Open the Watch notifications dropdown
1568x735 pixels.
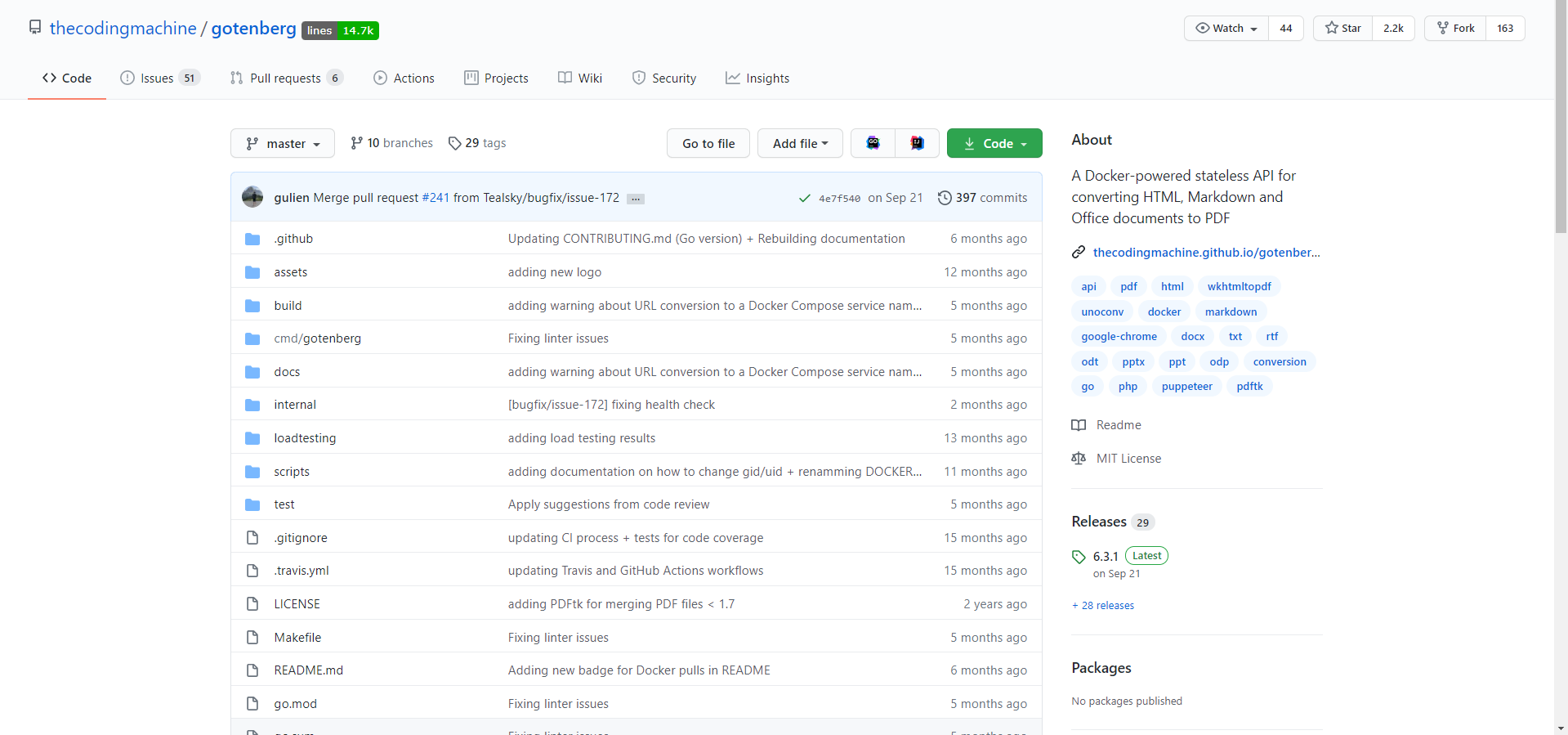[x=1226, y=28]
